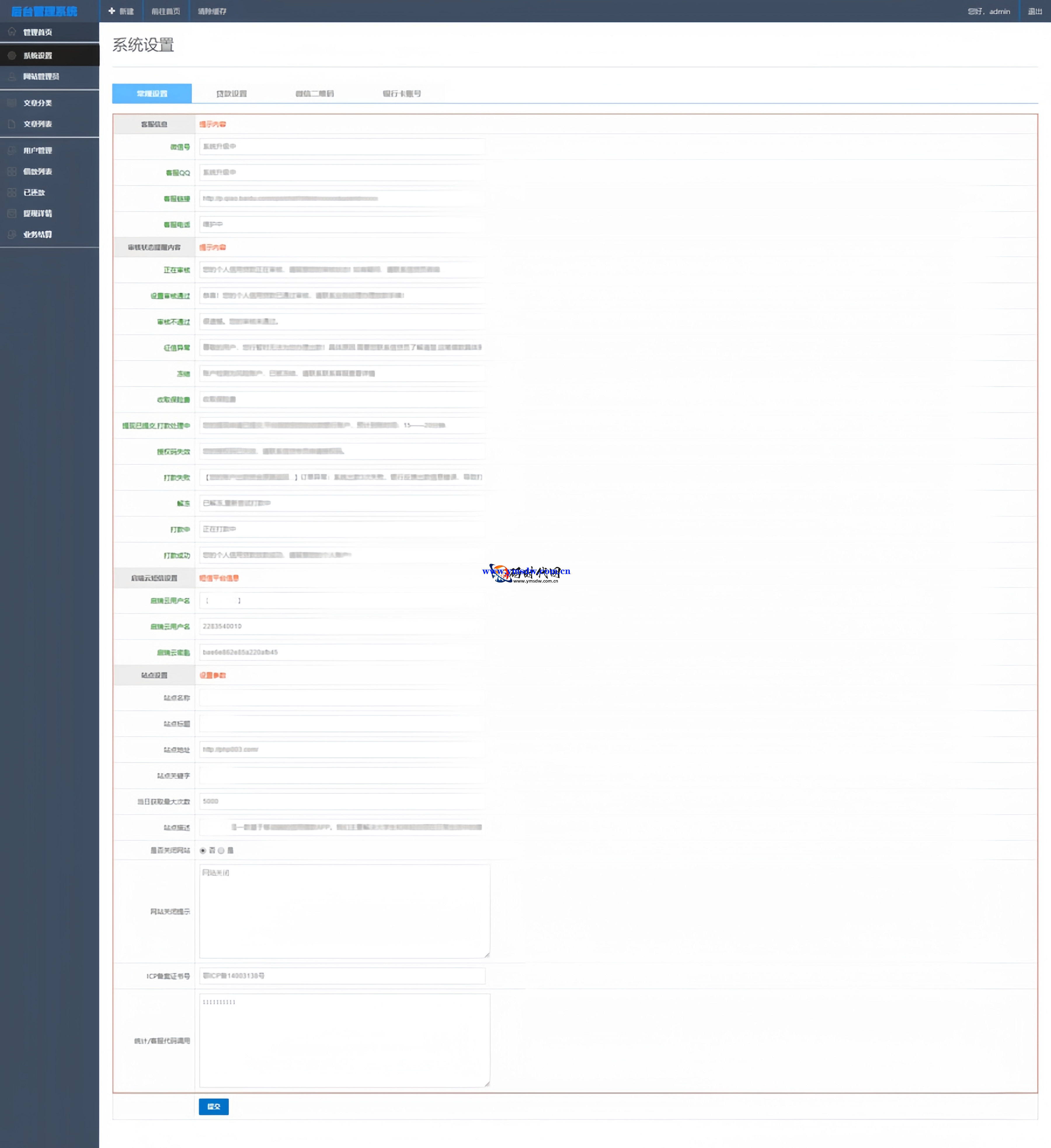
Task: Click the blue 提交 submit button
Action: coord(213,1107)
